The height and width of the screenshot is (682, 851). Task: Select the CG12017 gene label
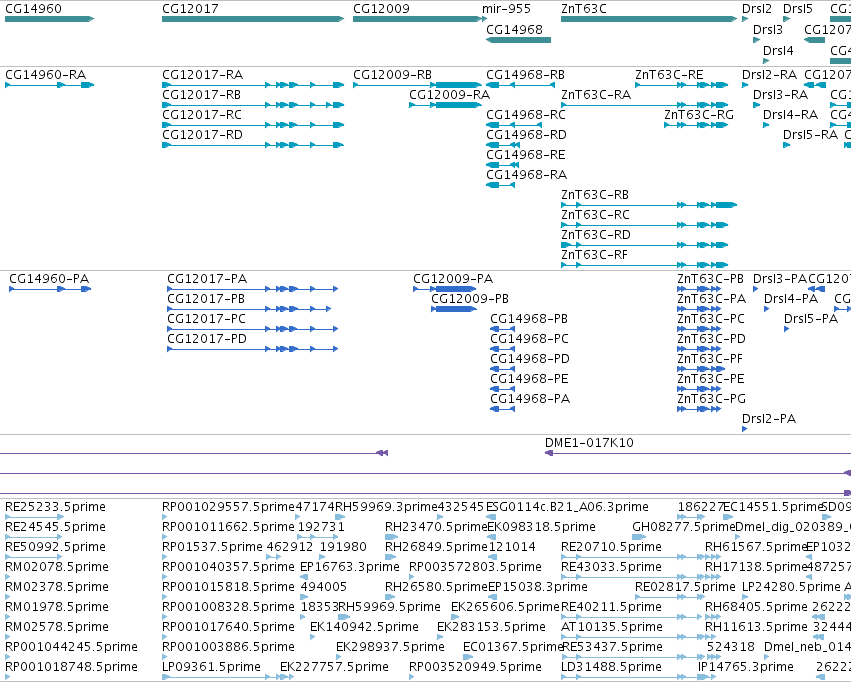click(x=190, y=9)
